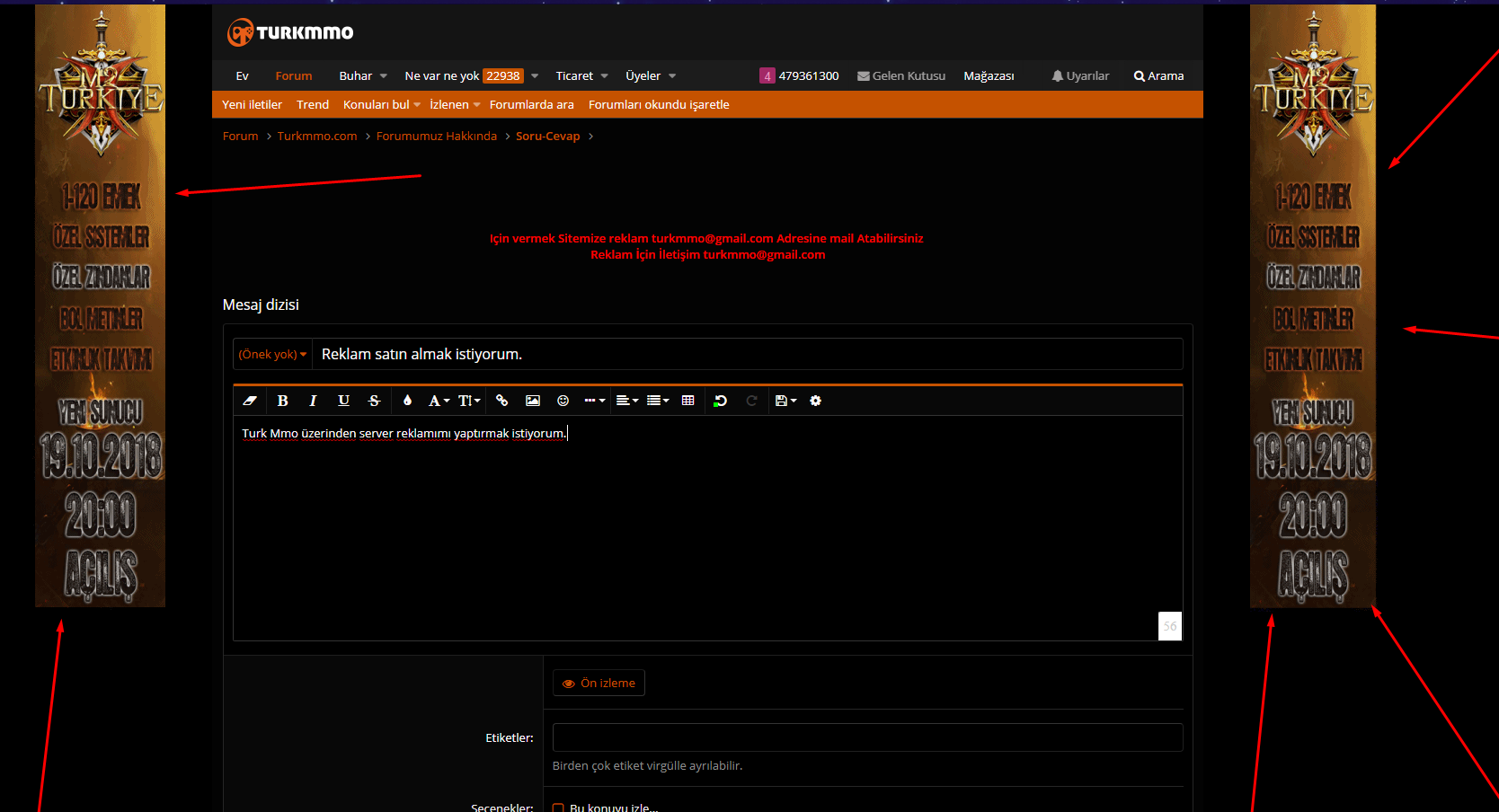The height and width of the screenshot is (812, 1499).
Task: Toggle the editor settings gear icon
Action: [815, 401]
